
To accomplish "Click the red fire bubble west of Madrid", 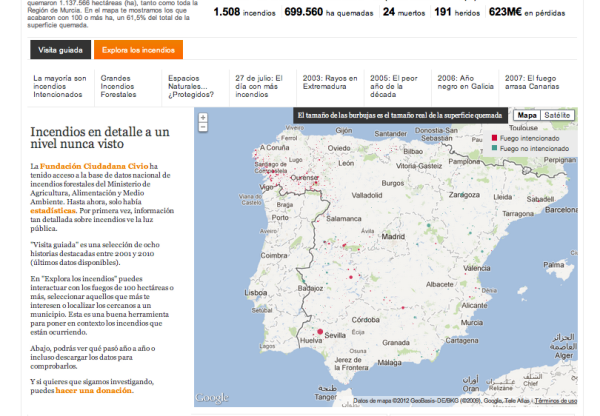I will coord(344,245).
